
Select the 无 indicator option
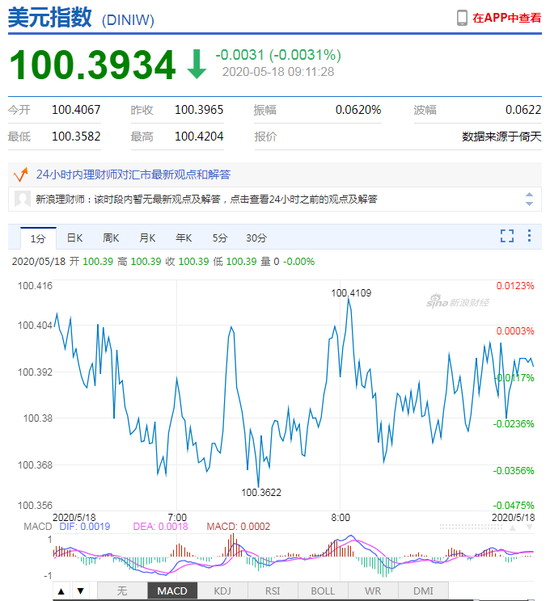pos(122,591)
